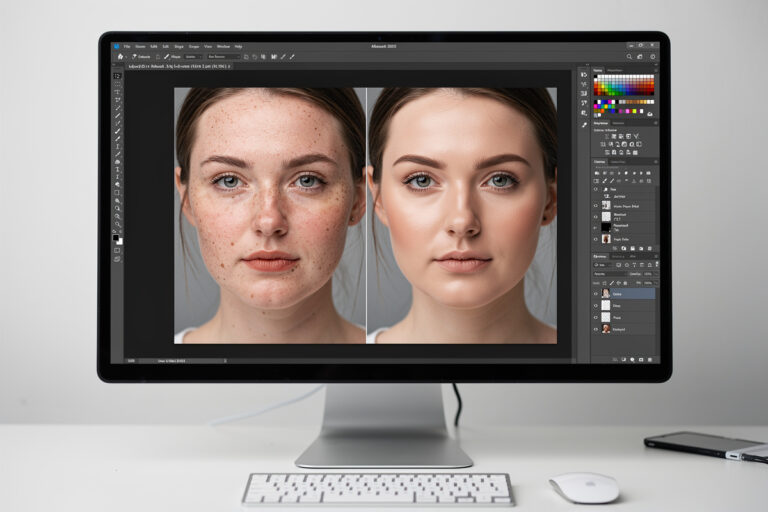Filter for type layers in the lower Layers panel

click(634, 265)
